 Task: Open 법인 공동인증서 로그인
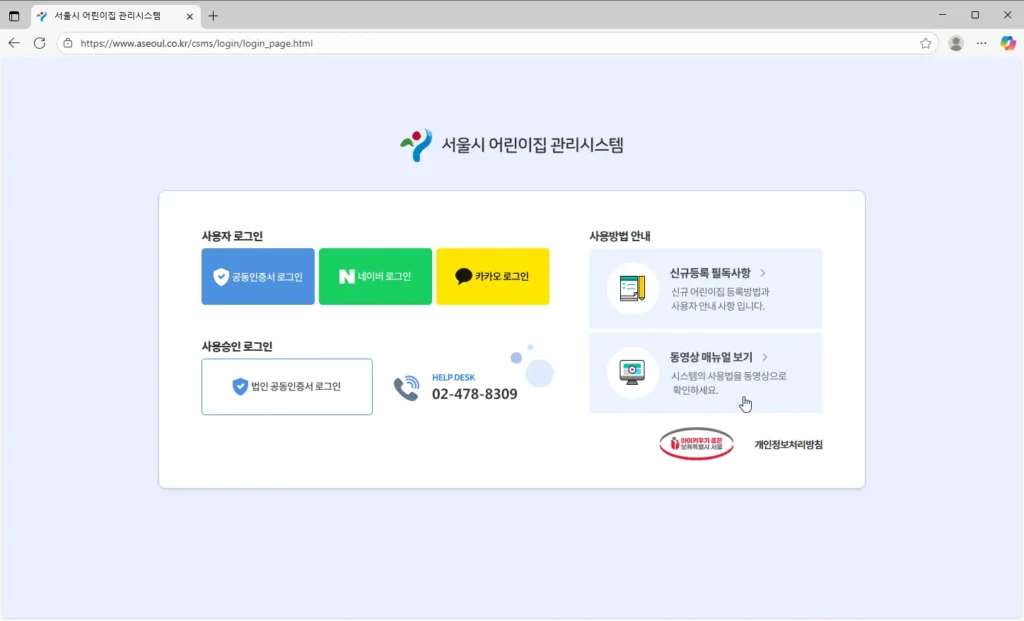pos(287,386)
